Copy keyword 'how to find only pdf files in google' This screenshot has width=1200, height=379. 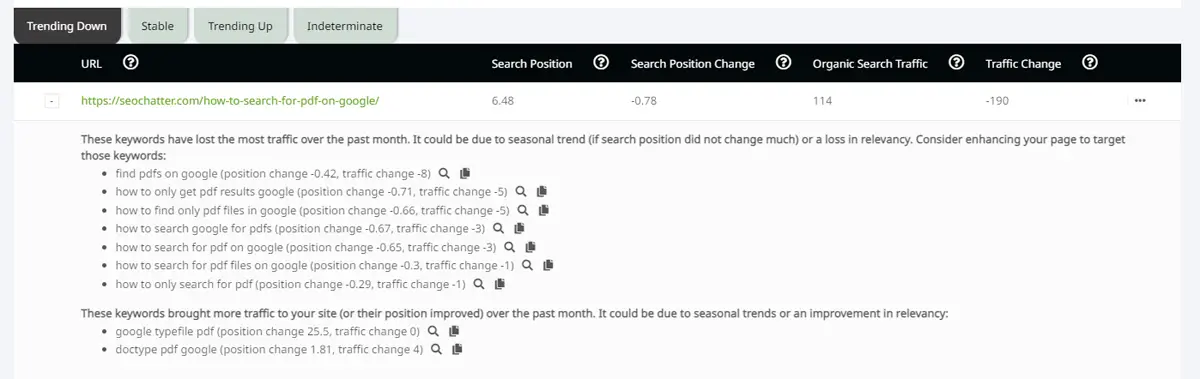click(544, 210)
